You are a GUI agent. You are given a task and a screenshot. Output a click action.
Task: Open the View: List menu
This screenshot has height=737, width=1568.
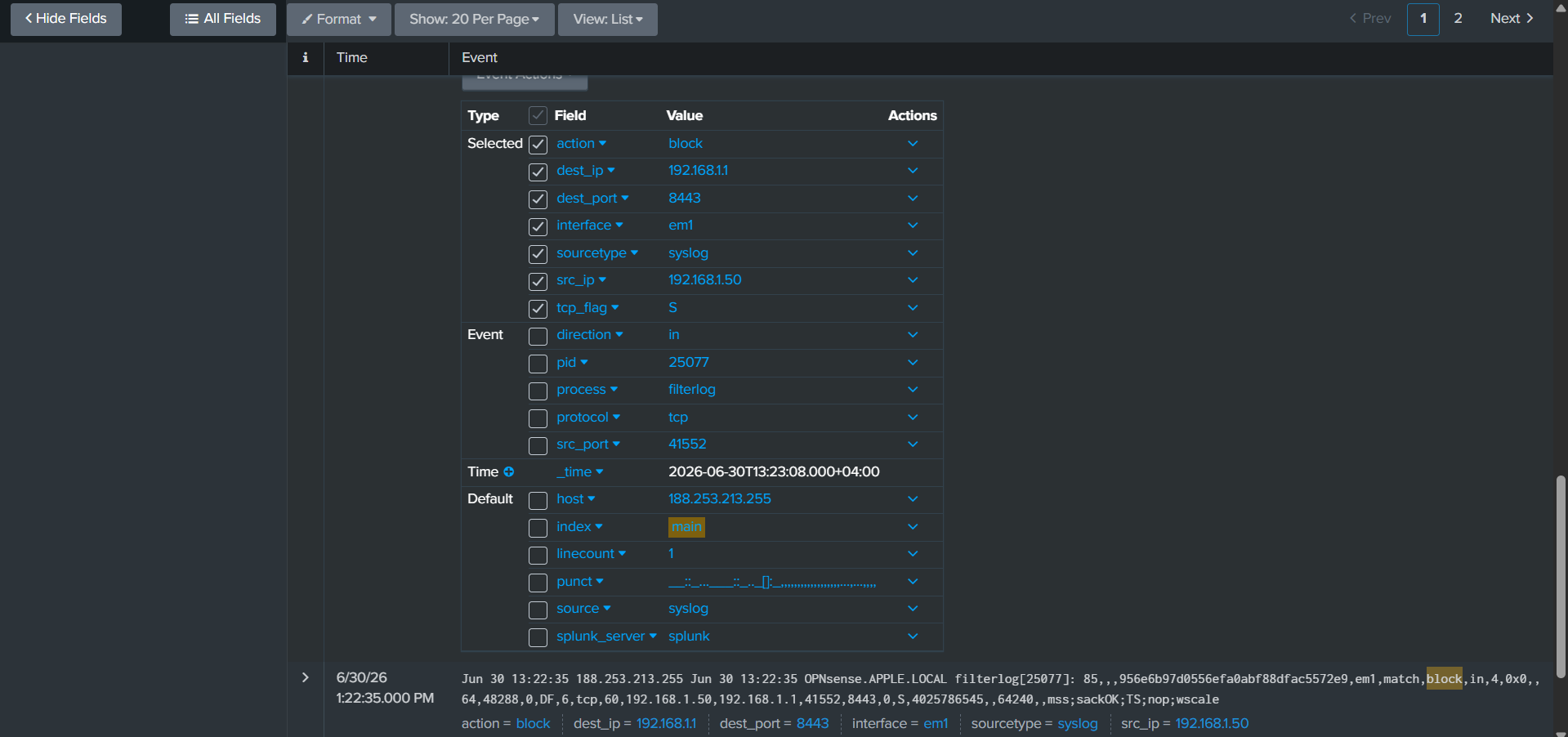point(608,19)
